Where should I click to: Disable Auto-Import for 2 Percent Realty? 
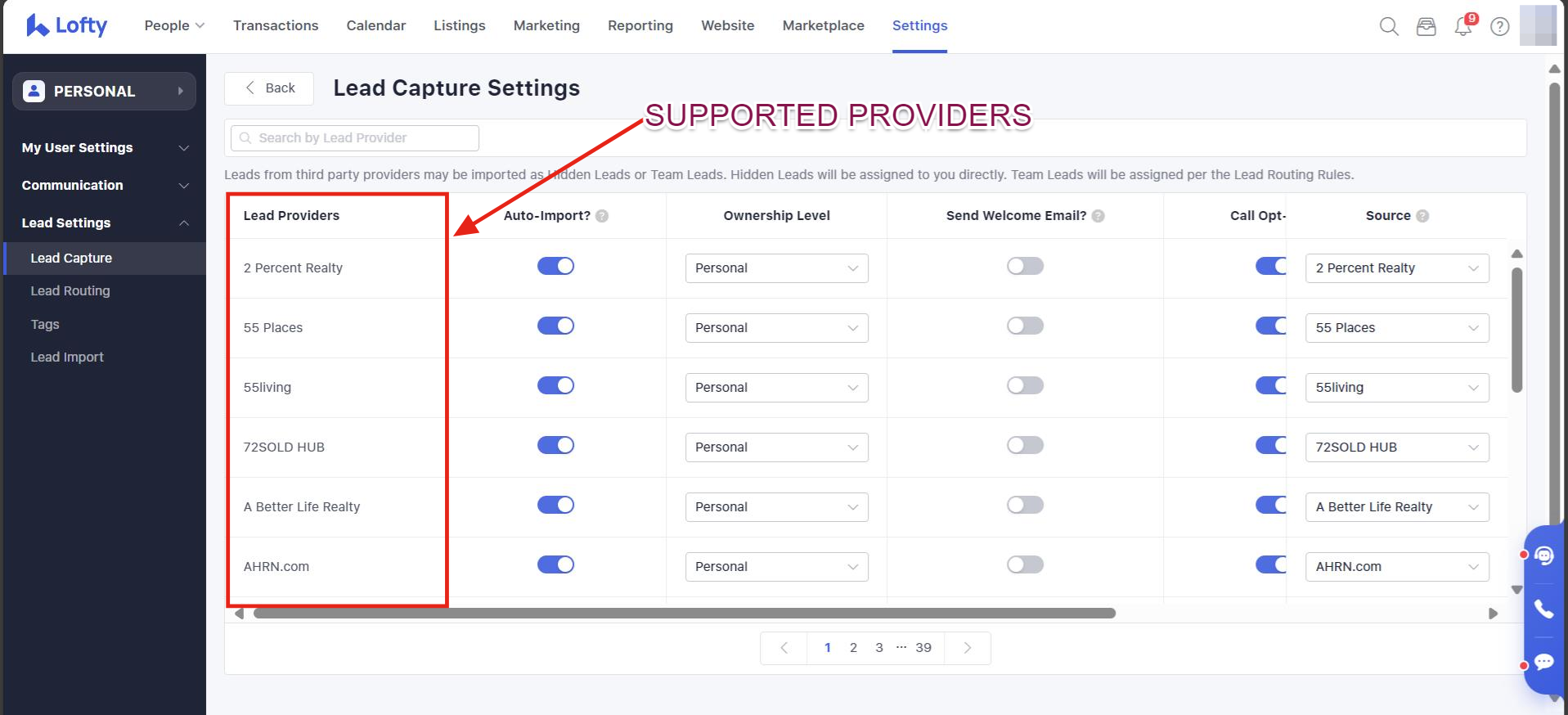[555, 266]
